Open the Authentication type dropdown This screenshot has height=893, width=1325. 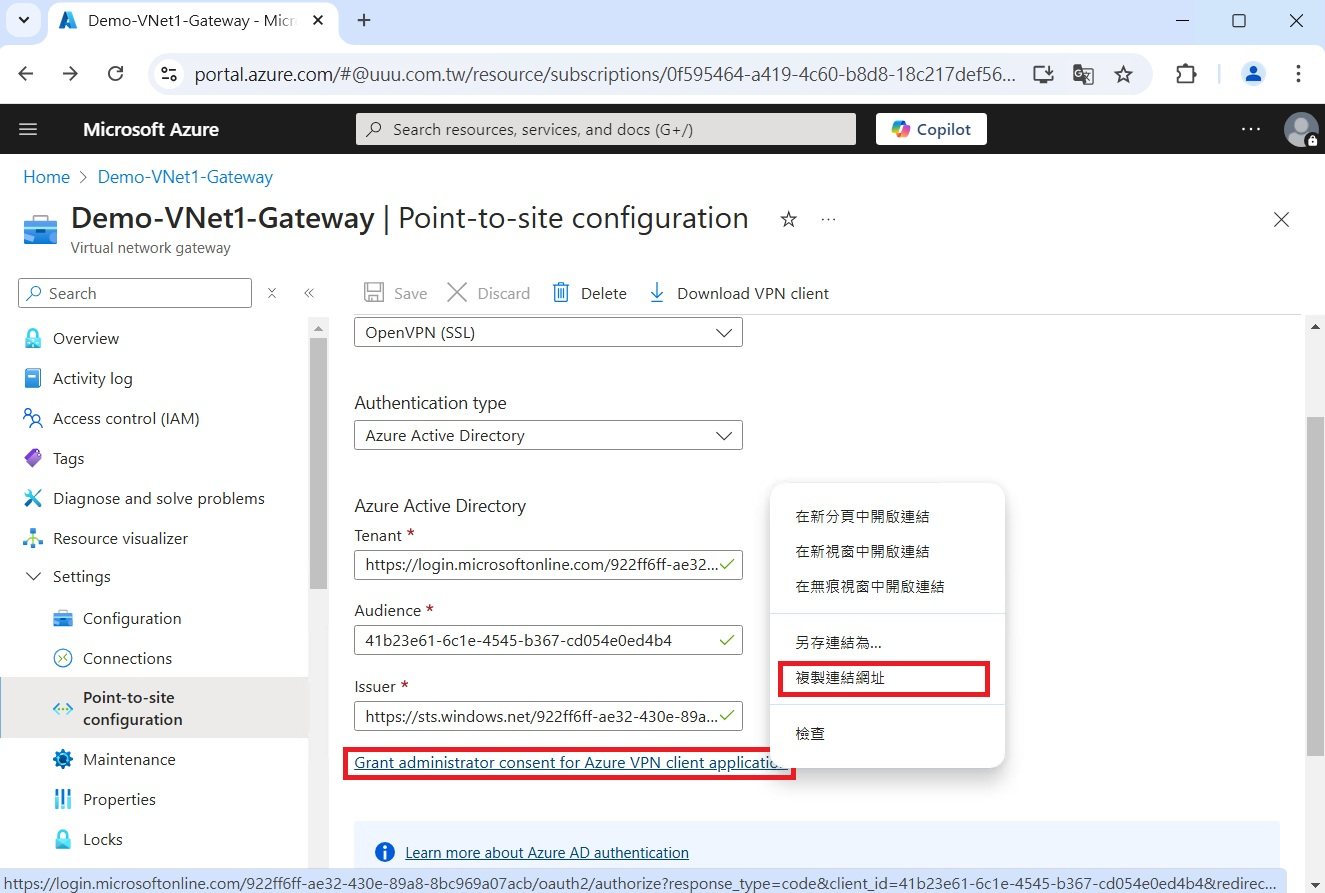[548, 436]
